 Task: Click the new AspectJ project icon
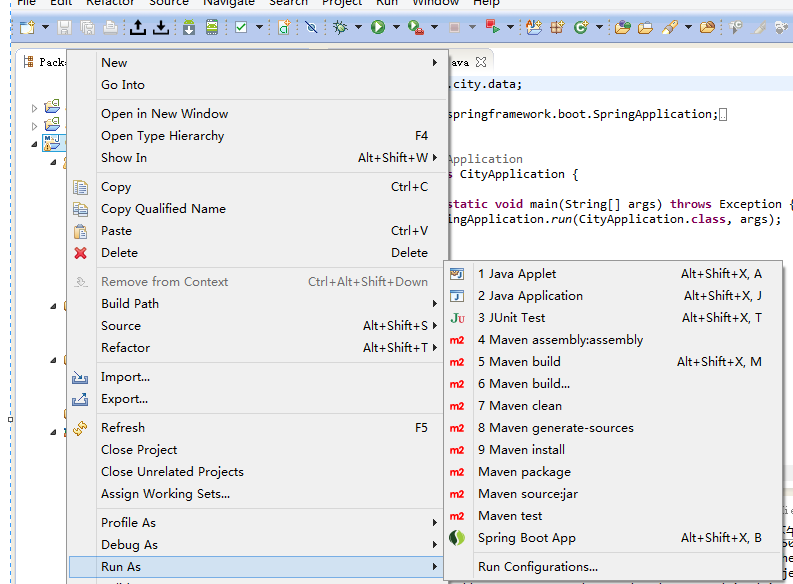(x=534, y=27)
